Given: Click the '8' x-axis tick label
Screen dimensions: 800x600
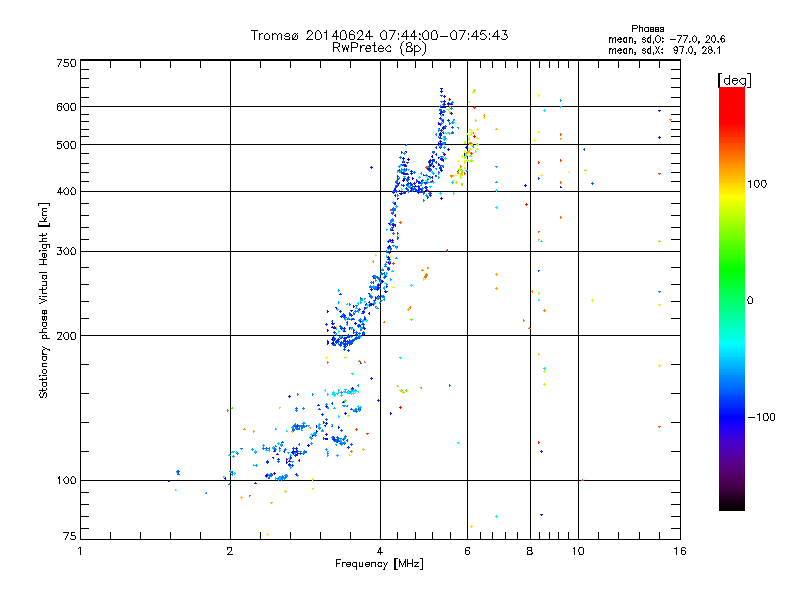Looking at the screenshot, I should point(530,551).
